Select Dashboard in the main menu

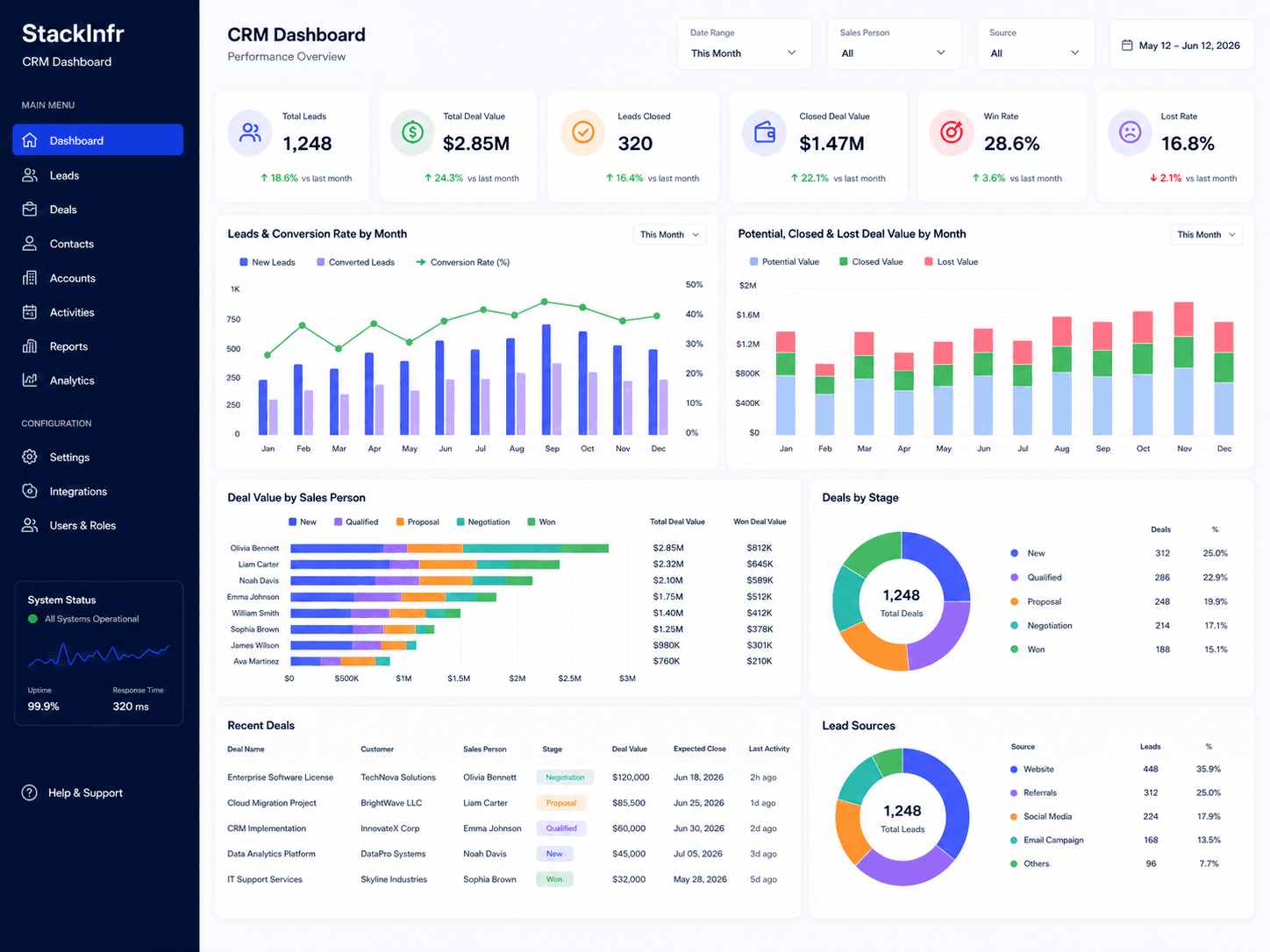(98, 140)
